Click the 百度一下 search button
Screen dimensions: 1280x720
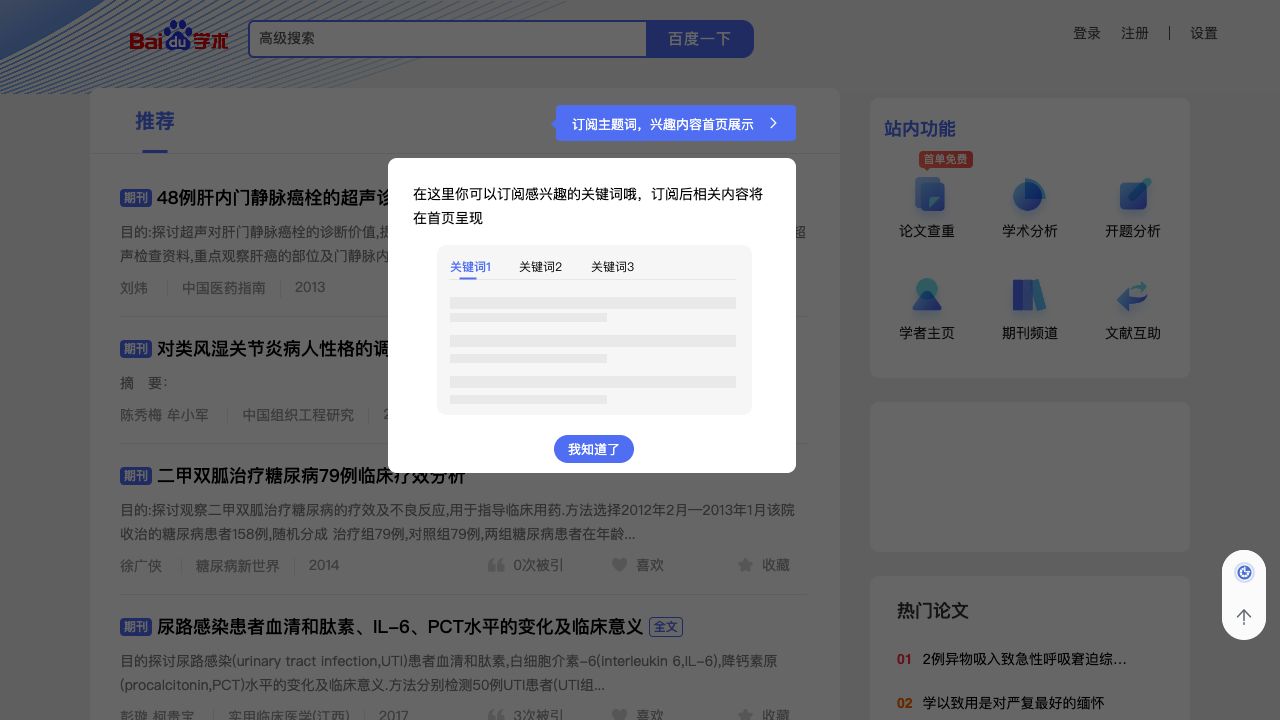(x=700, y=39)
